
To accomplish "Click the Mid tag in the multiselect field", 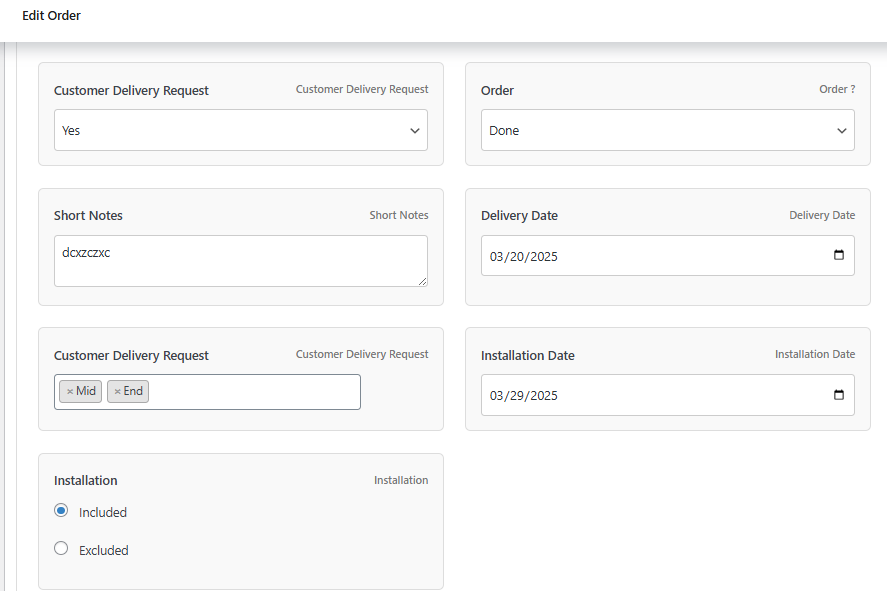I will coord(84,391).
